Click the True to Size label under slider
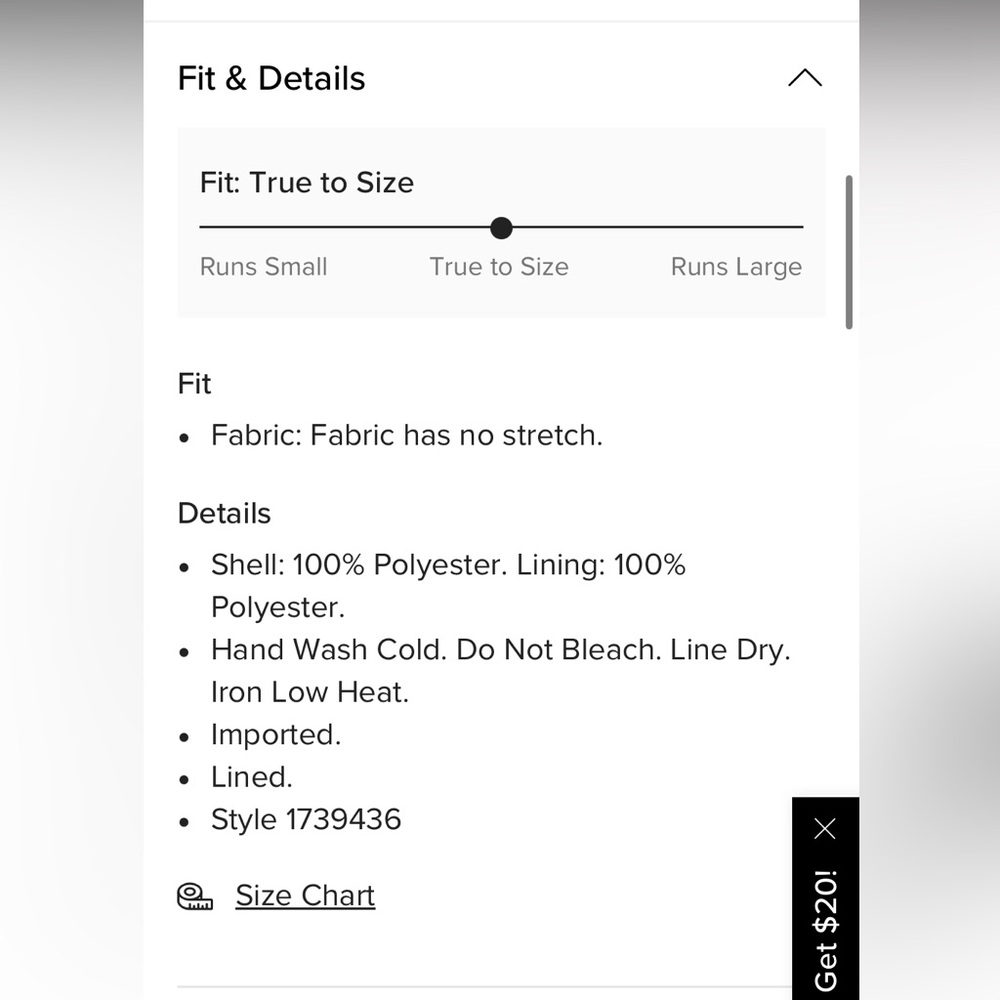 (499, 267)
